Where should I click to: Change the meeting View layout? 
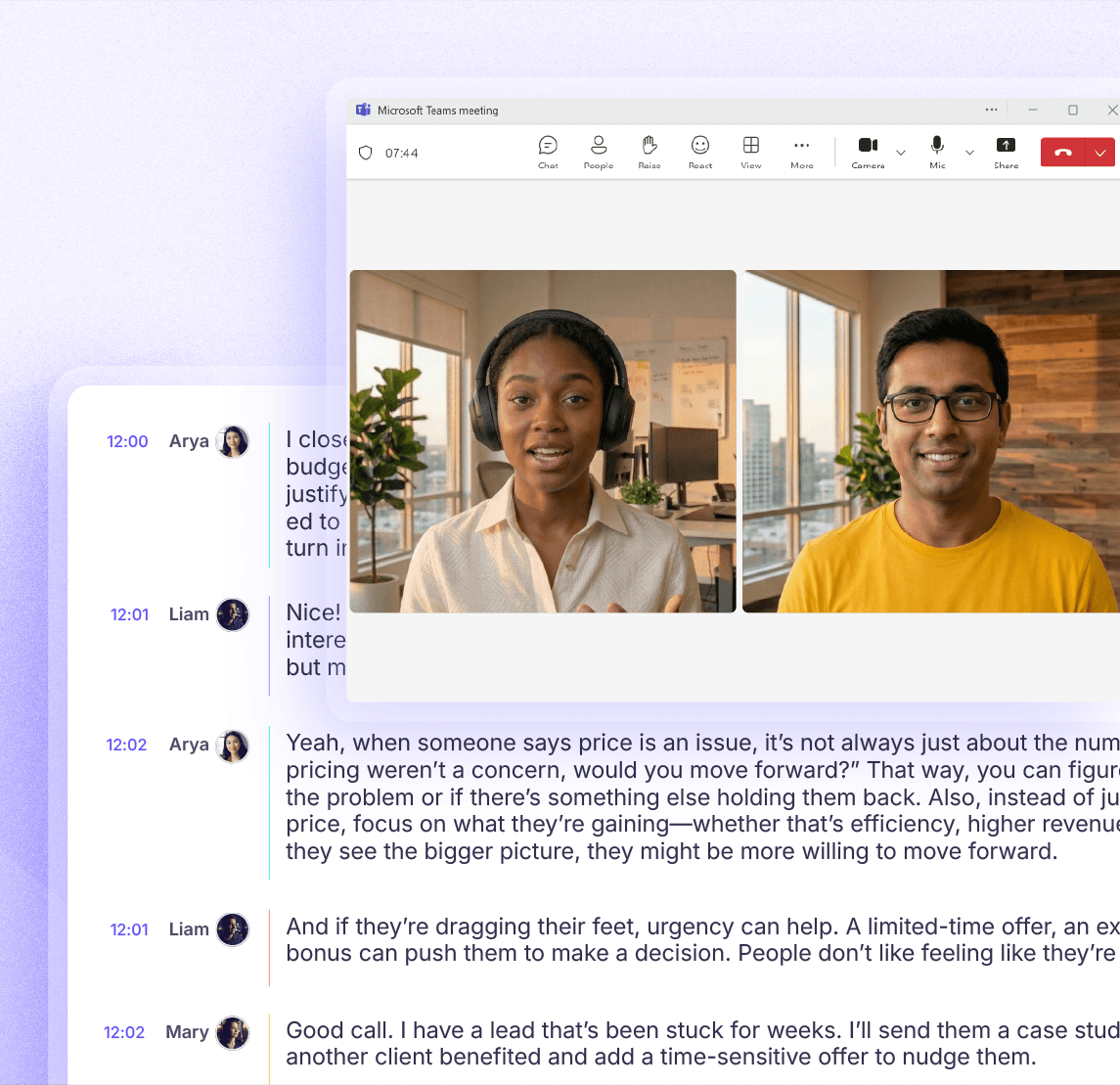tap(750, 153)
